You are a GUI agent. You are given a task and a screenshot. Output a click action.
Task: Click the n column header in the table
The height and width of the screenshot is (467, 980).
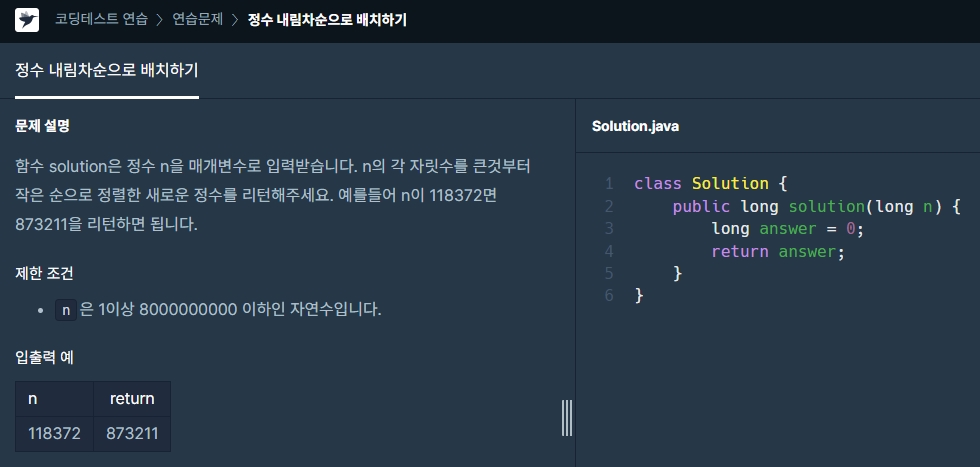pos(54,399)
